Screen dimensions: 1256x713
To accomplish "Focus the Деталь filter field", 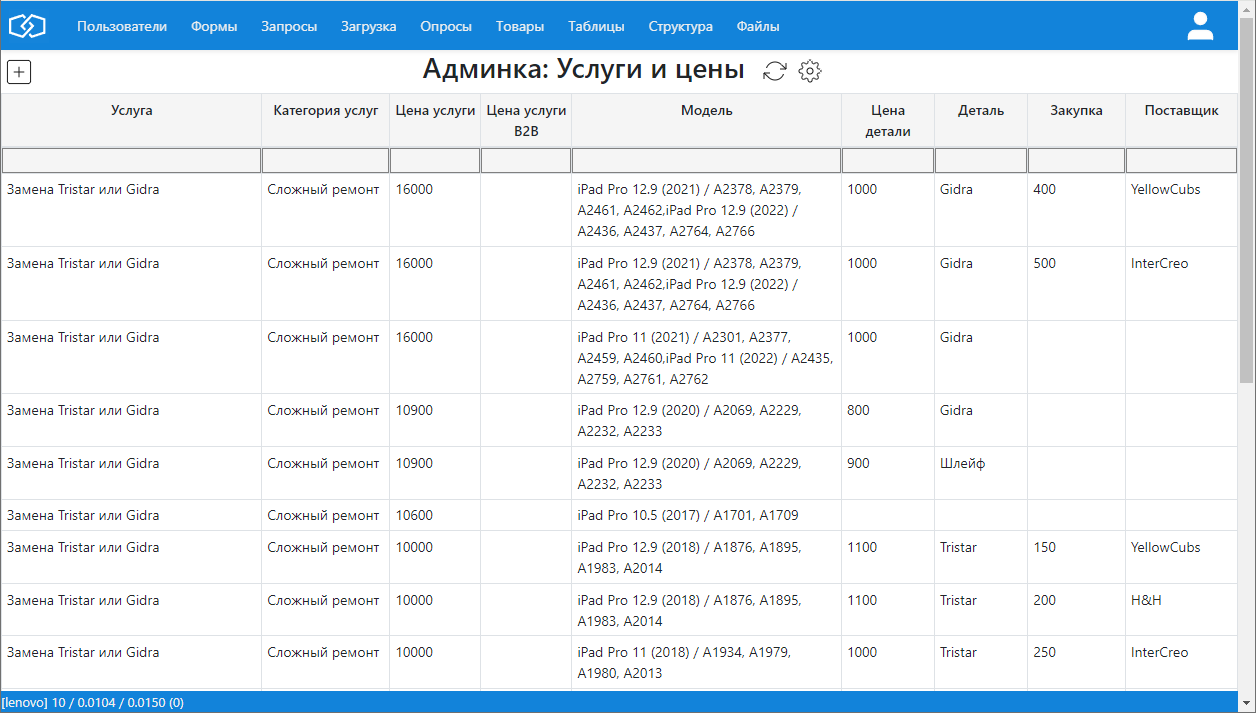I will click(981, 160).
